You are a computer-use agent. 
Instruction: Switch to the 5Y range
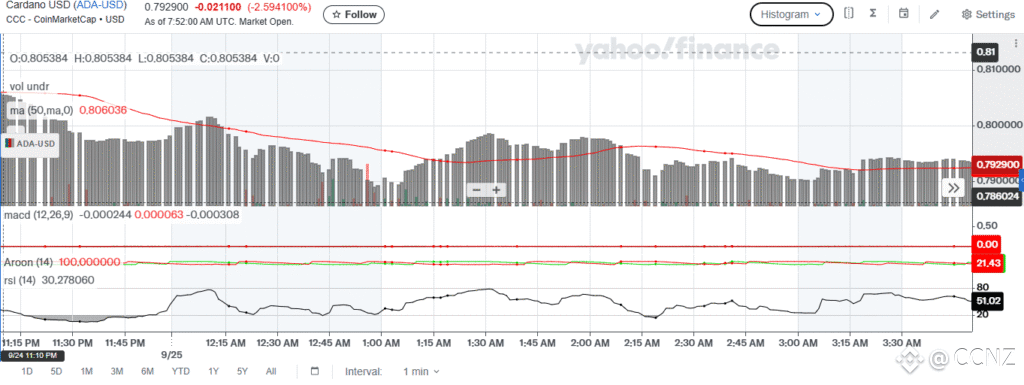[242, 371]
